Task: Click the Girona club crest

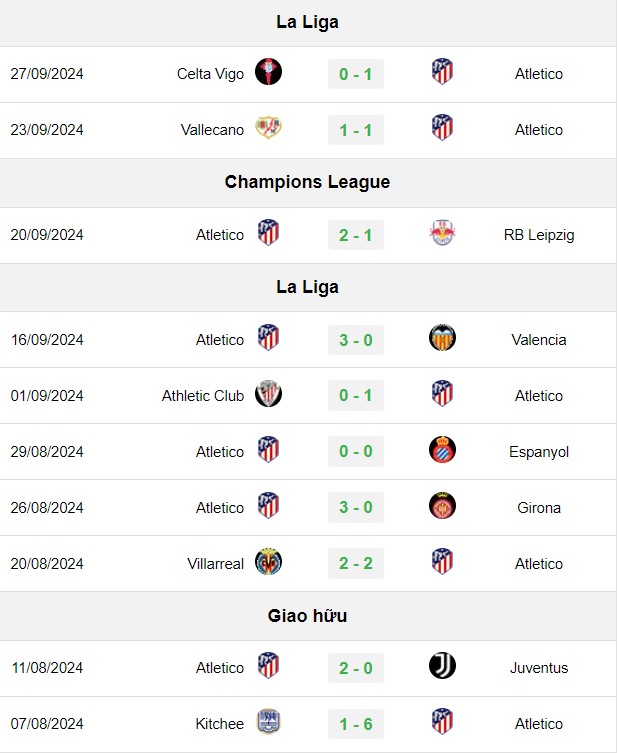Action: (x=442, y=506)
